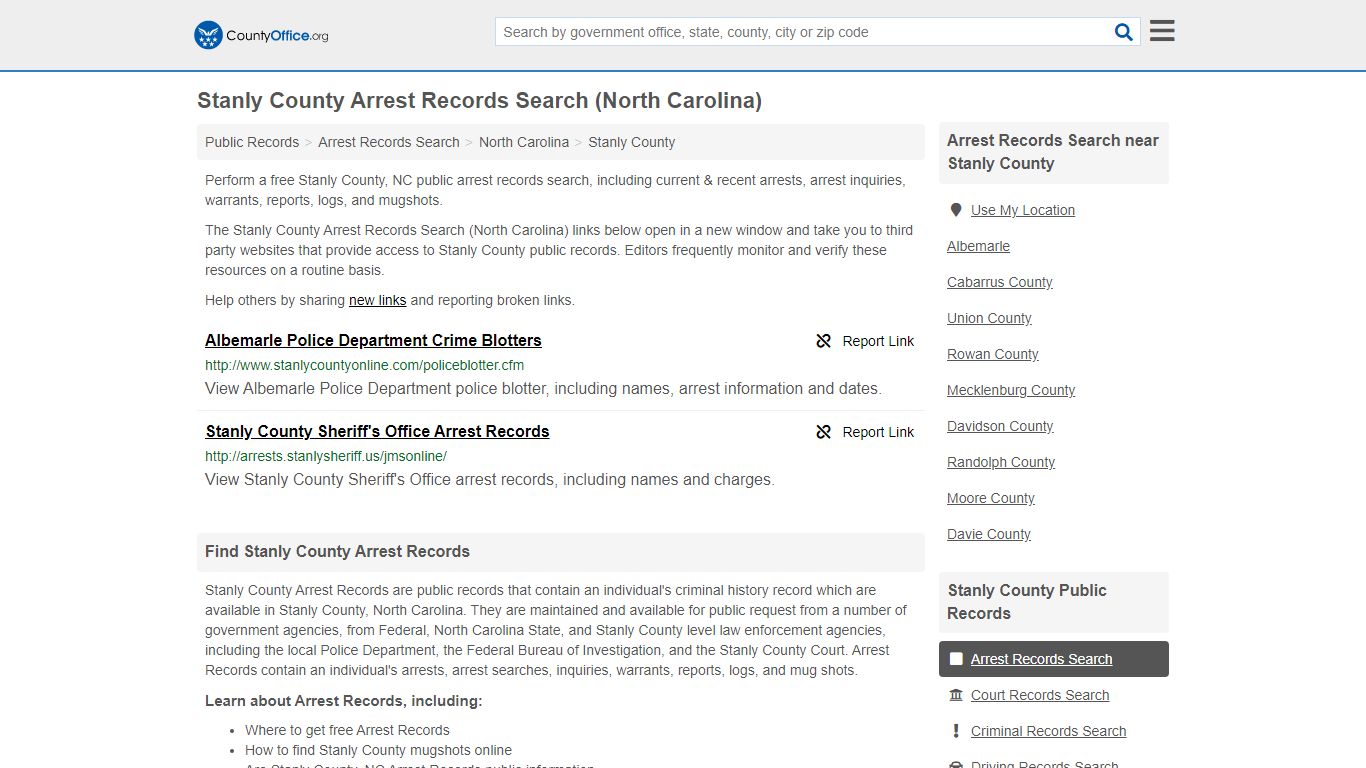Open Union County link
Screen dimensions: 1366x768
[x=989, y=318]
